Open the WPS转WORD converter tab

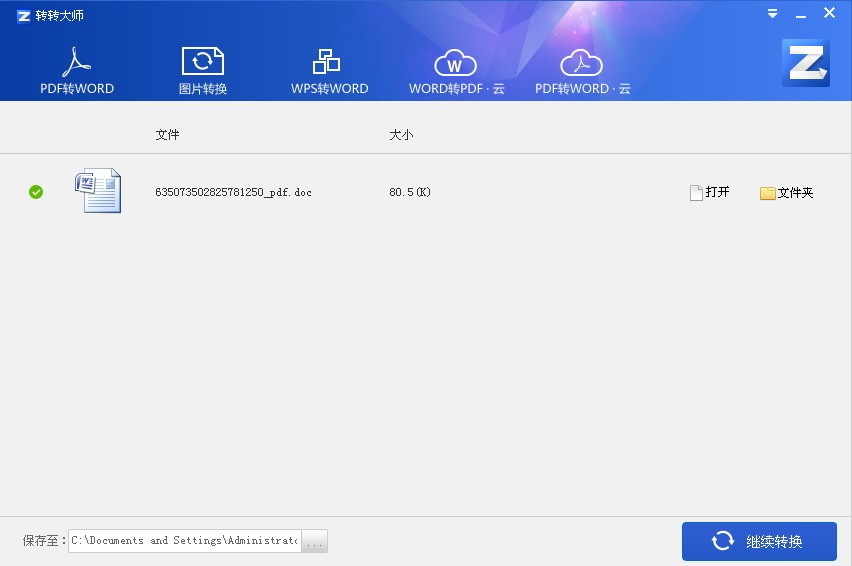pyautogui.click(x=329, y=71)
